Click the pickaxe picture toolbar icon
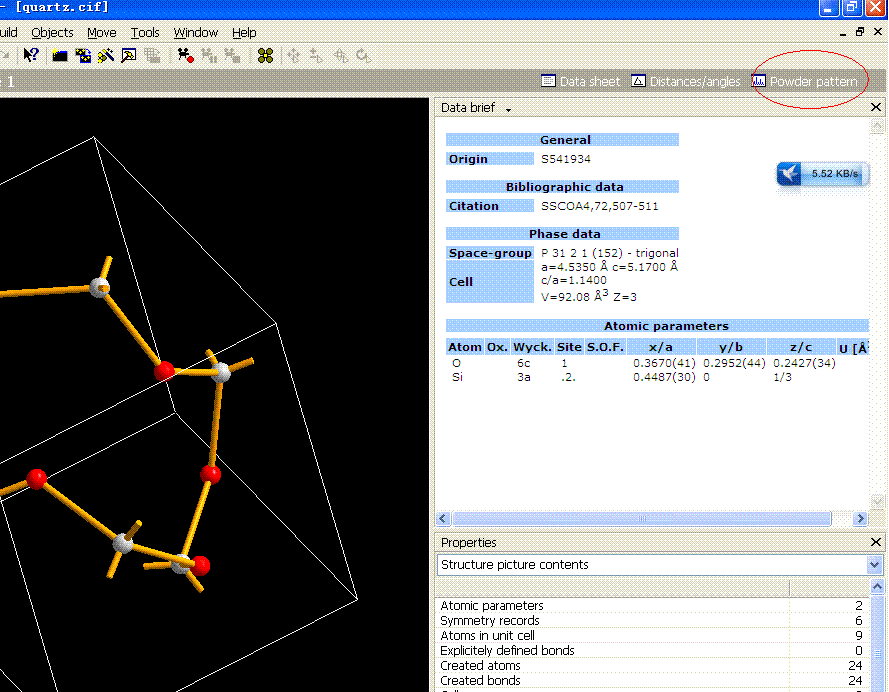The height and width of the screenshot is (692, 889). pyautogui.click(x=128, y=56)
